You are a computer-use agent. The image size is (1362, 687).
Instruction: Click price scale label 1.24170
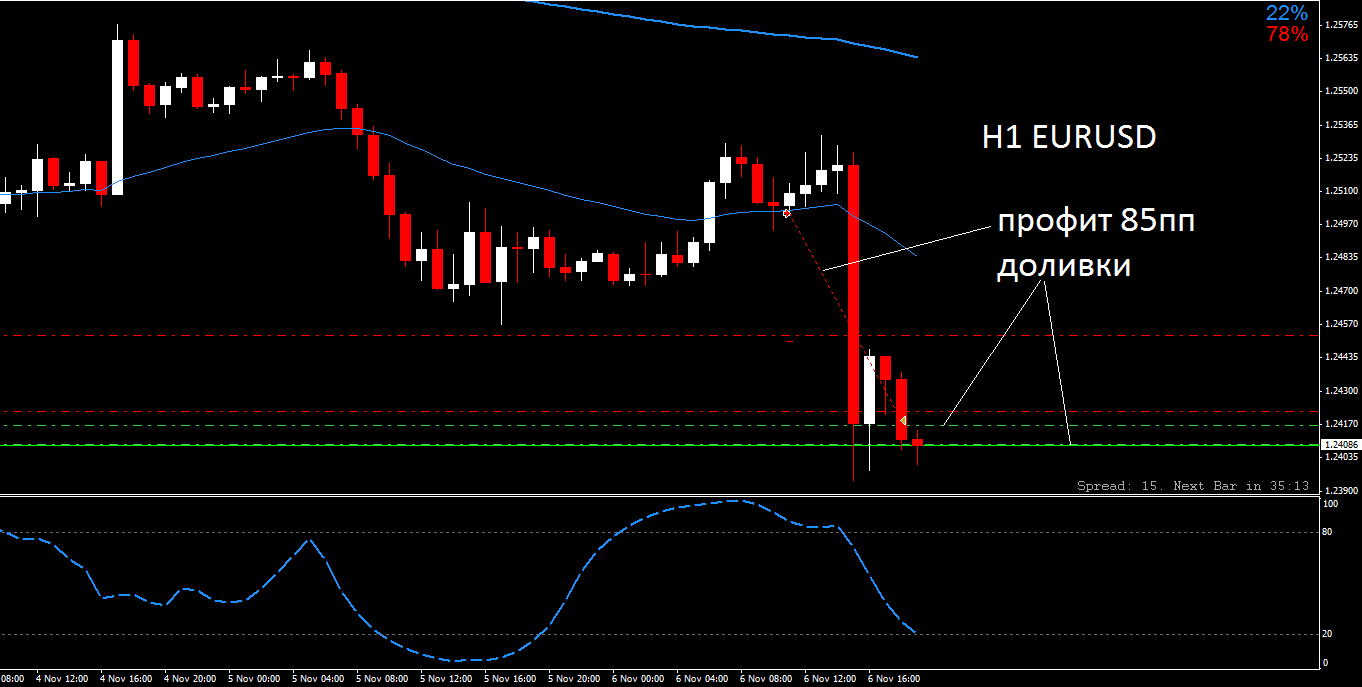1340,423
